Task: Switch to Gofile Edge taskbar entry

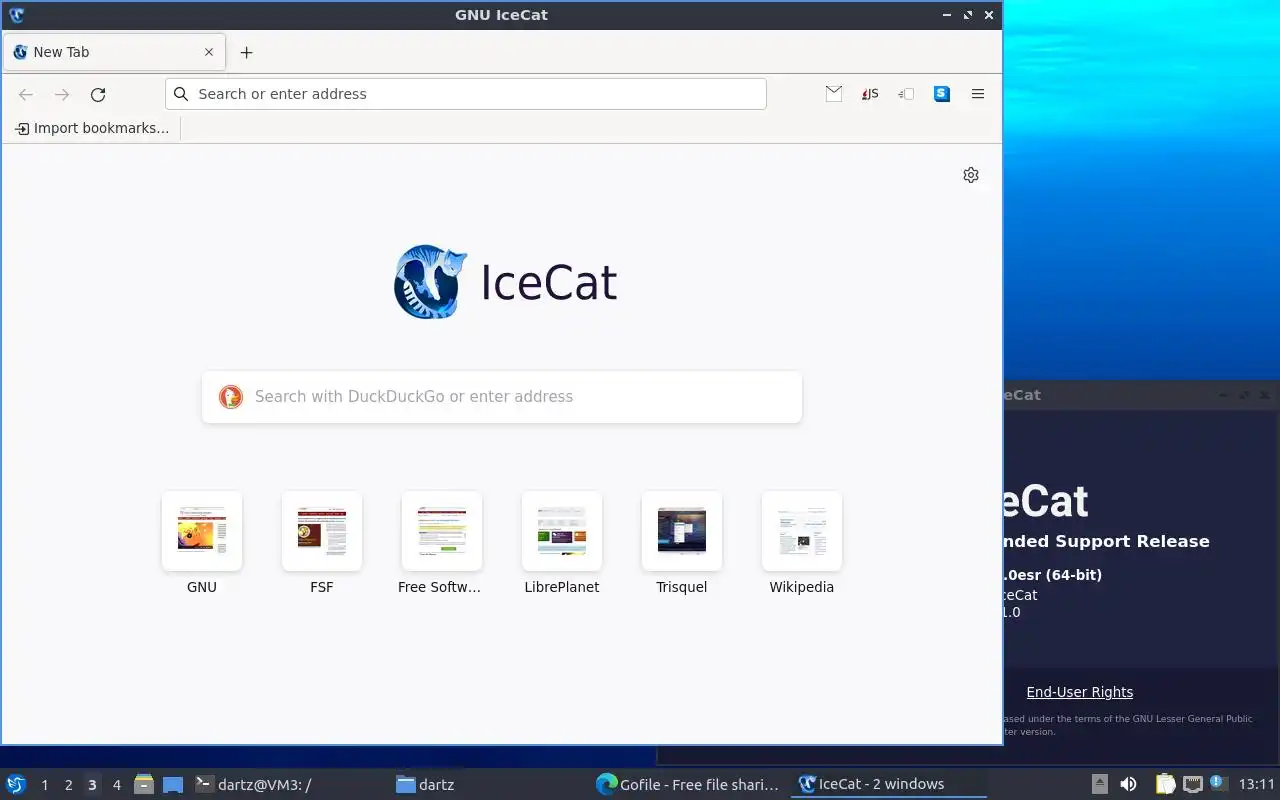Action: (x=690, y=785)
